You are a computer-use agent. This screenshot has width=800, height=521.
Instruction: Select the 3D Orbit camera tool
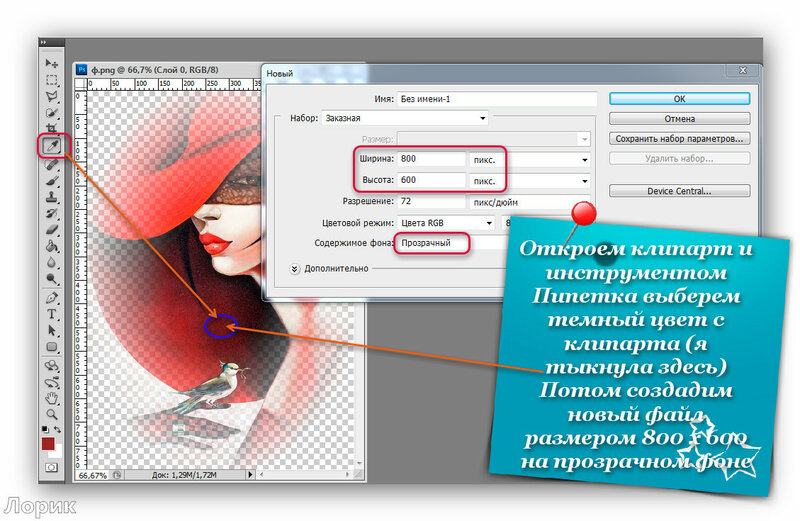point(52,382)
